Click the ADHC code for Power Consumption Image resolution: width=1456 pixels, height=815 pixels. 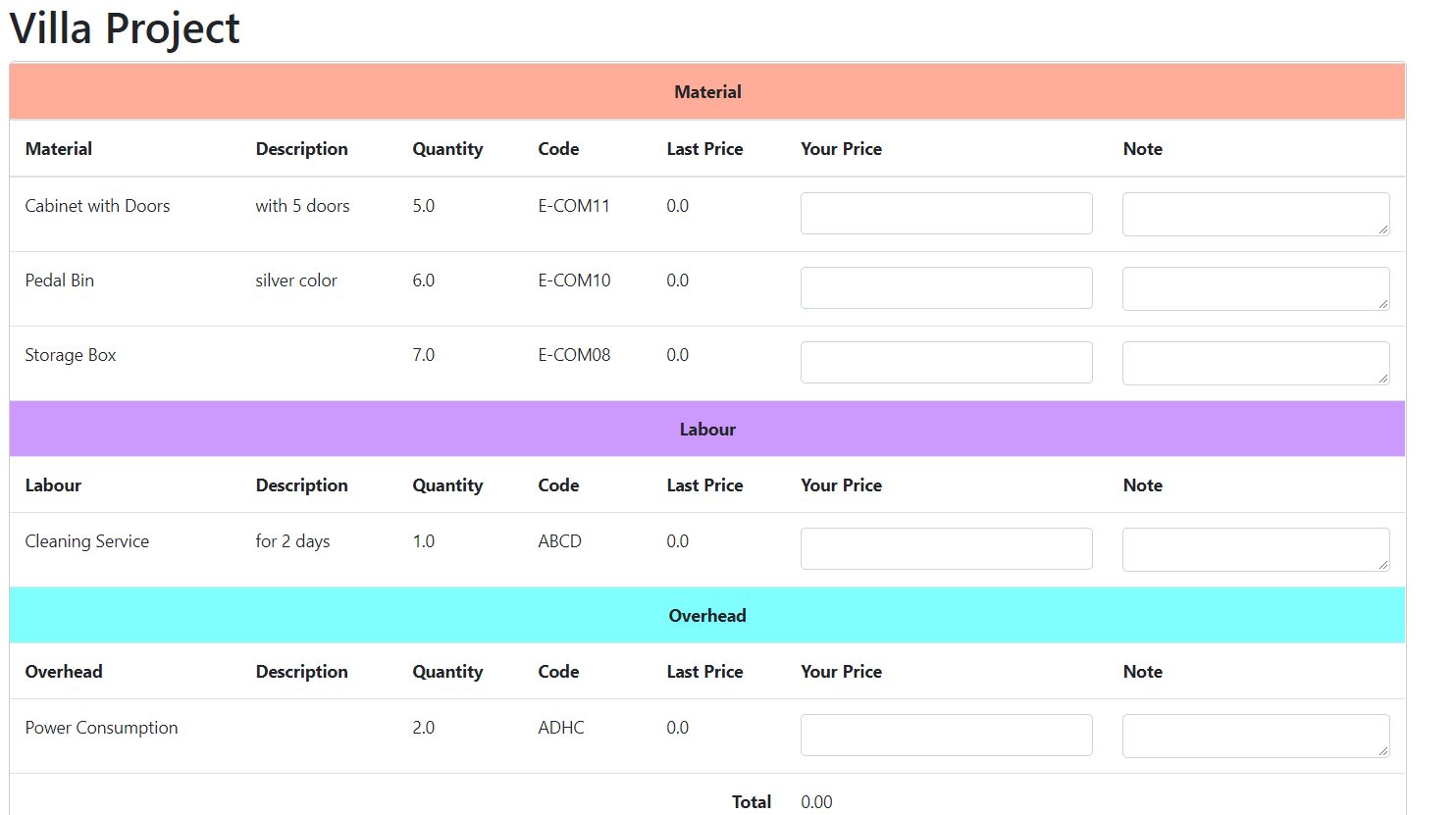[561, 728]
